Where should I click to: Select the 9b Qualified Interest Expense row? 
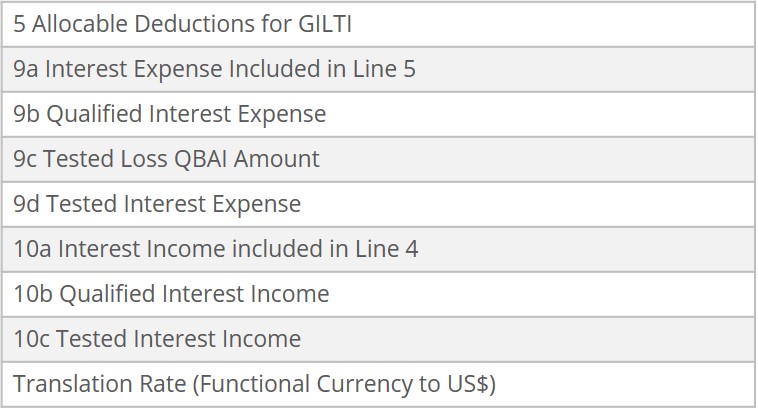coord(378,114)
